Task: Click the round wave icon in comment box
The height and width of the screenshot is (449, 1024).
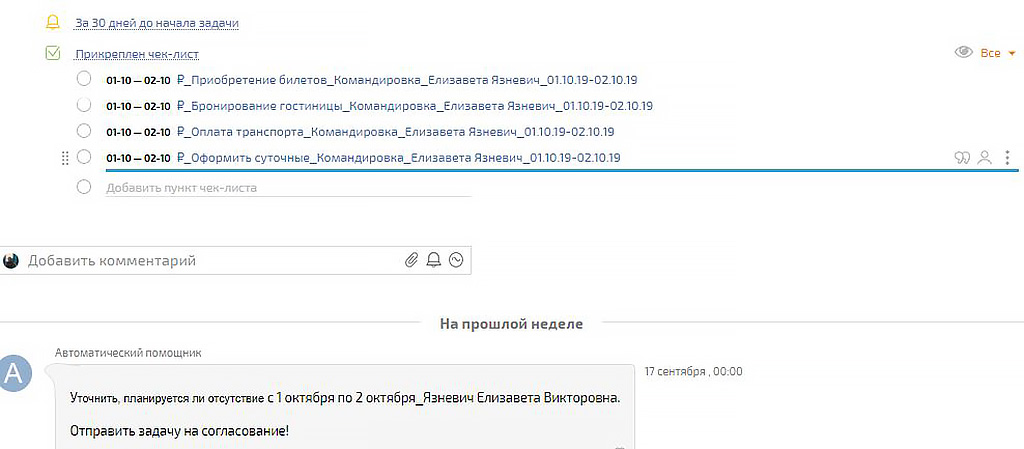Action: click(x=457, y=260)
